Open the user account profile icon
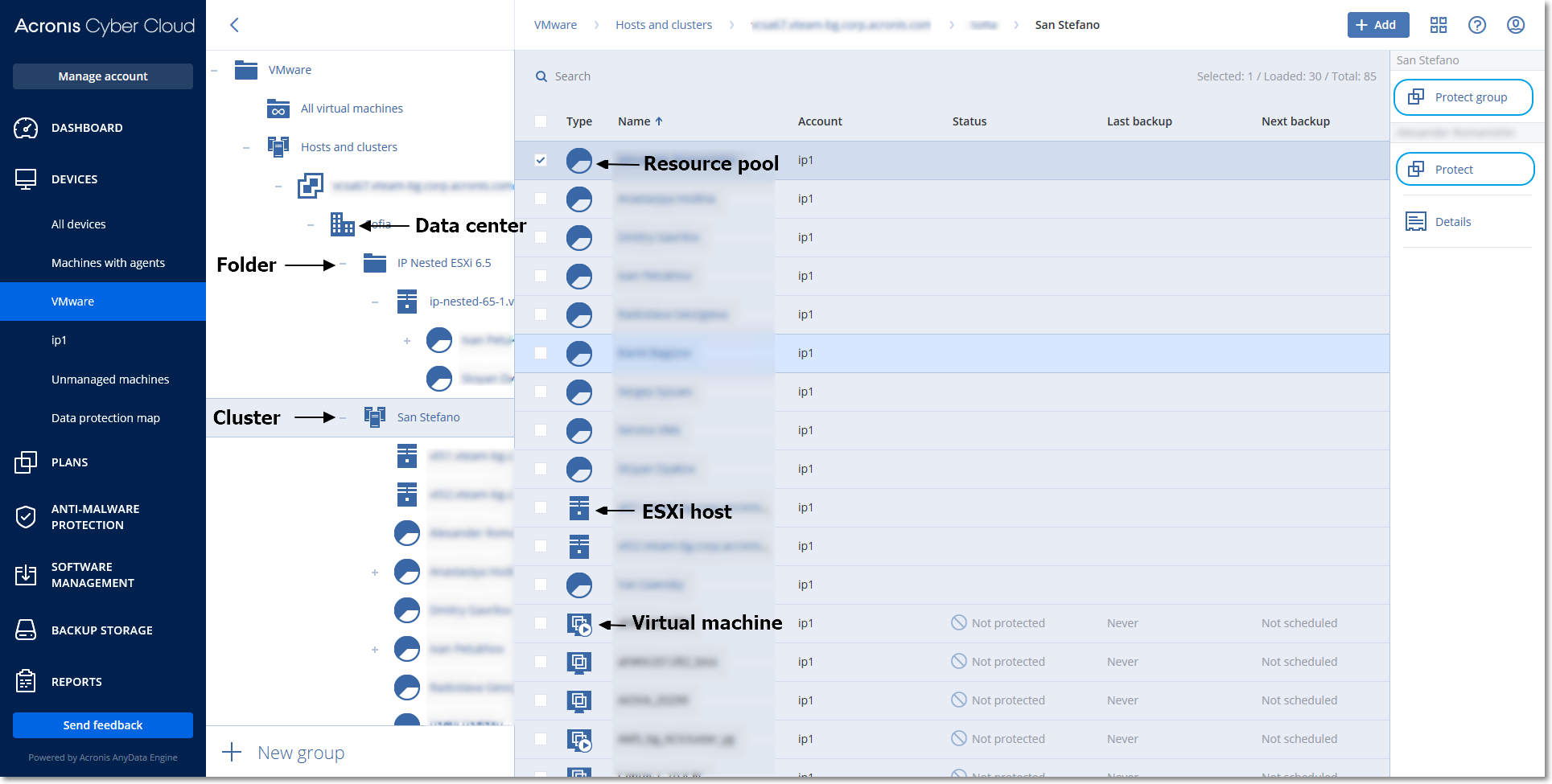1552x784 pixels. [1515, 25]
